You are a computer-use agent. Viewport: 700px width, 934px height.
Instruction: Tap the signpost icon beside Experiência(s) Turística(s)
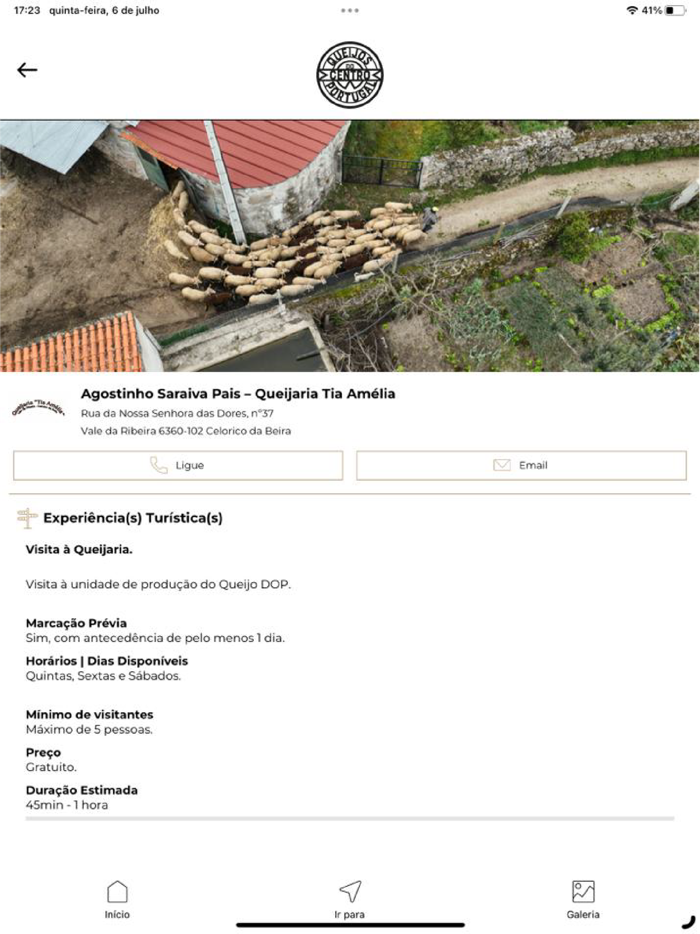click(x=27, y=518)
